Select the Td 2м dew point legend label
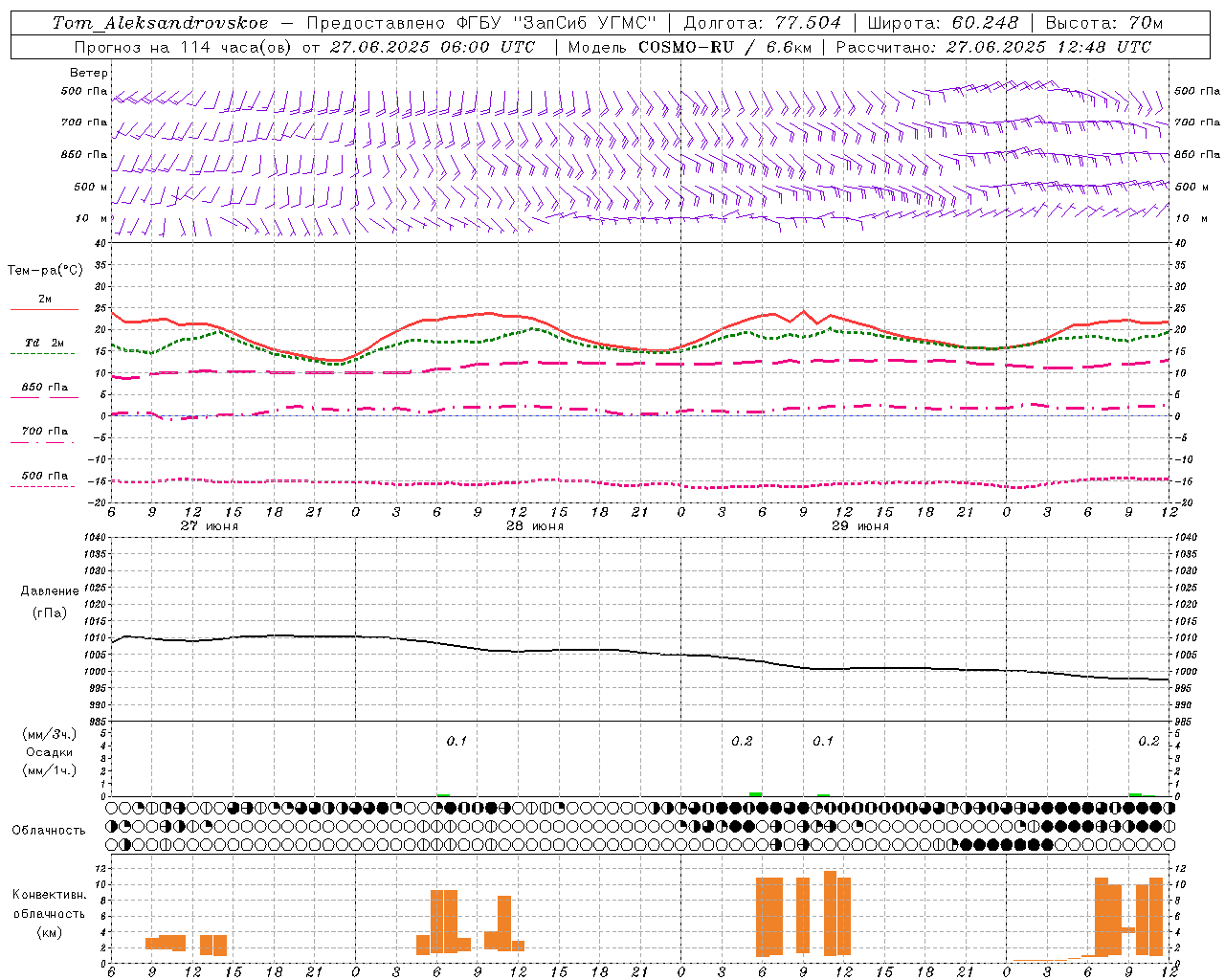This screenshot has height=980, width=1225. coord(45,343)
